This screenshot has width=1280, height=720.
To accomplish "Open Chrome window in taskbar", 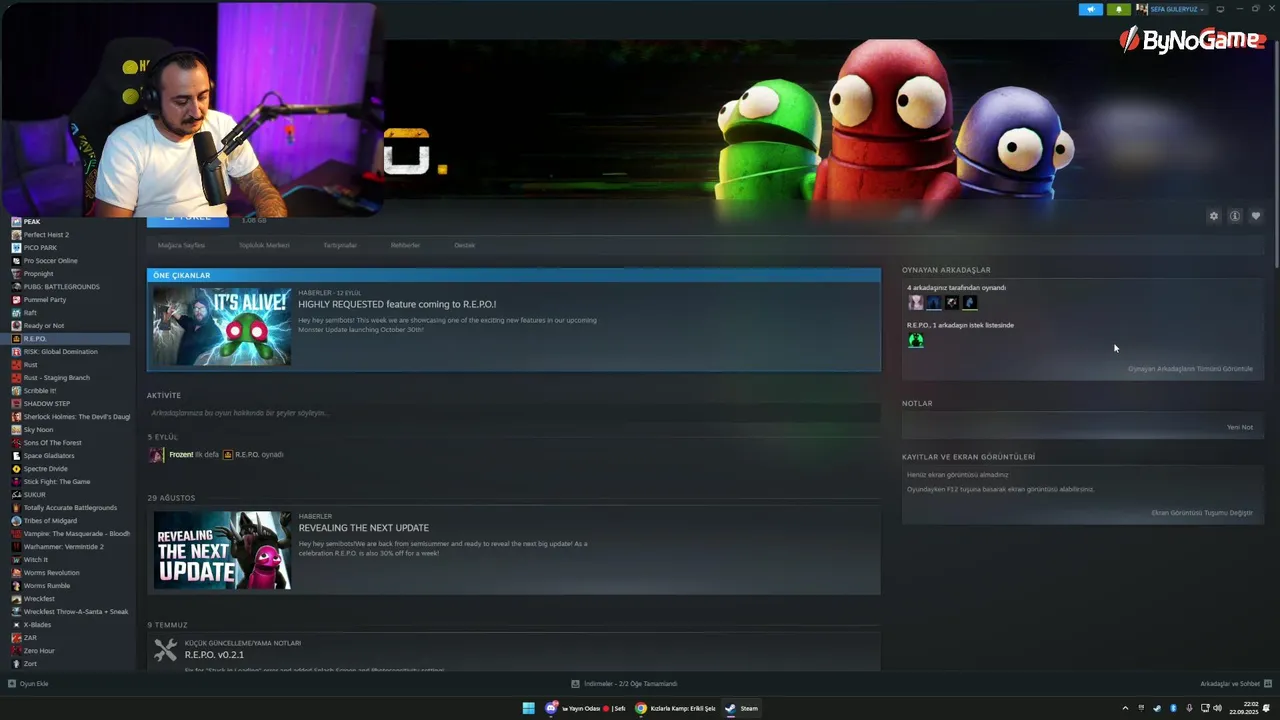I will 677,708.
